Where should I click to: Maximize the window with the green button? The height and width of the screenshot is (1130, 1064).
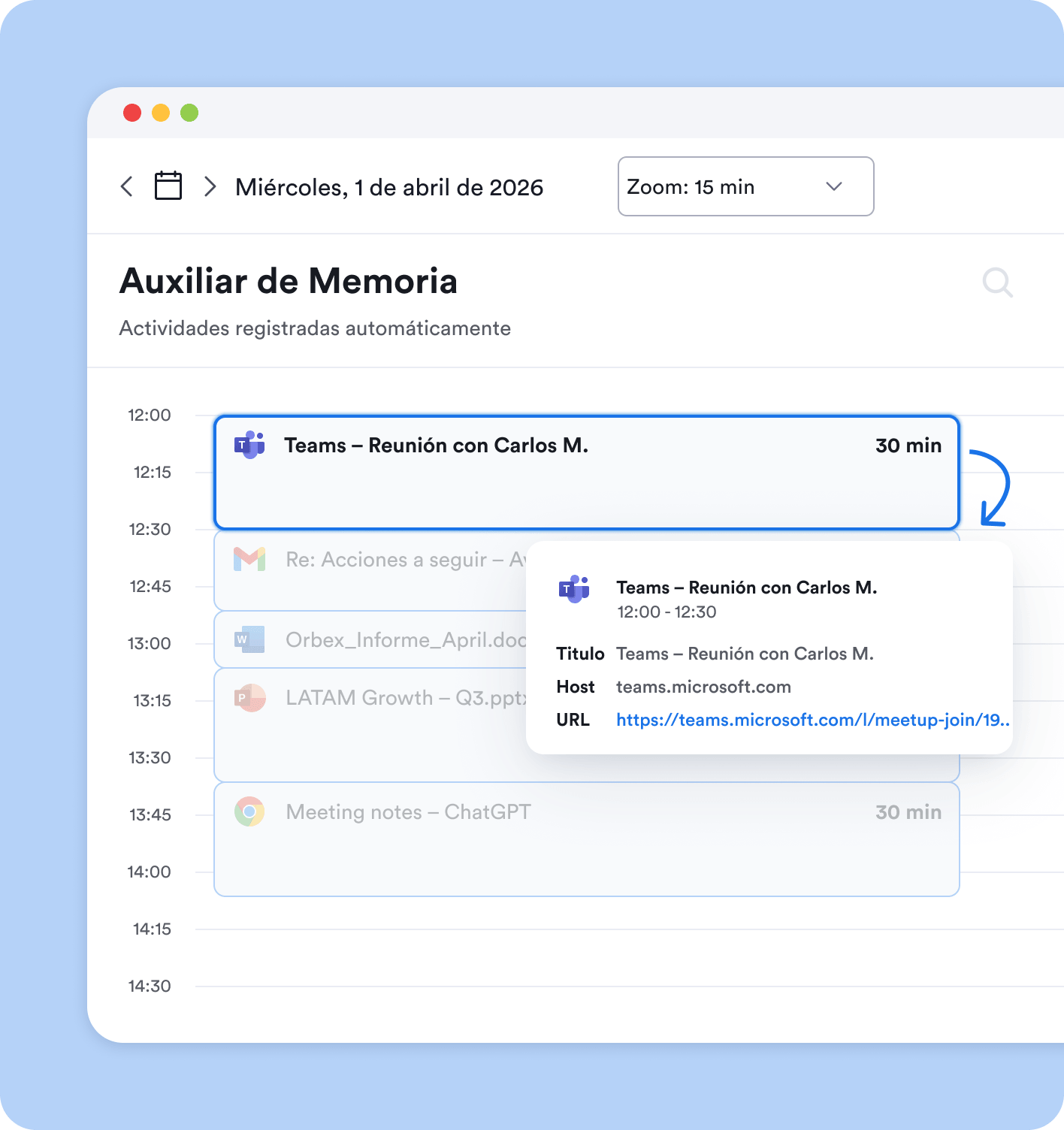pos(189,113)
